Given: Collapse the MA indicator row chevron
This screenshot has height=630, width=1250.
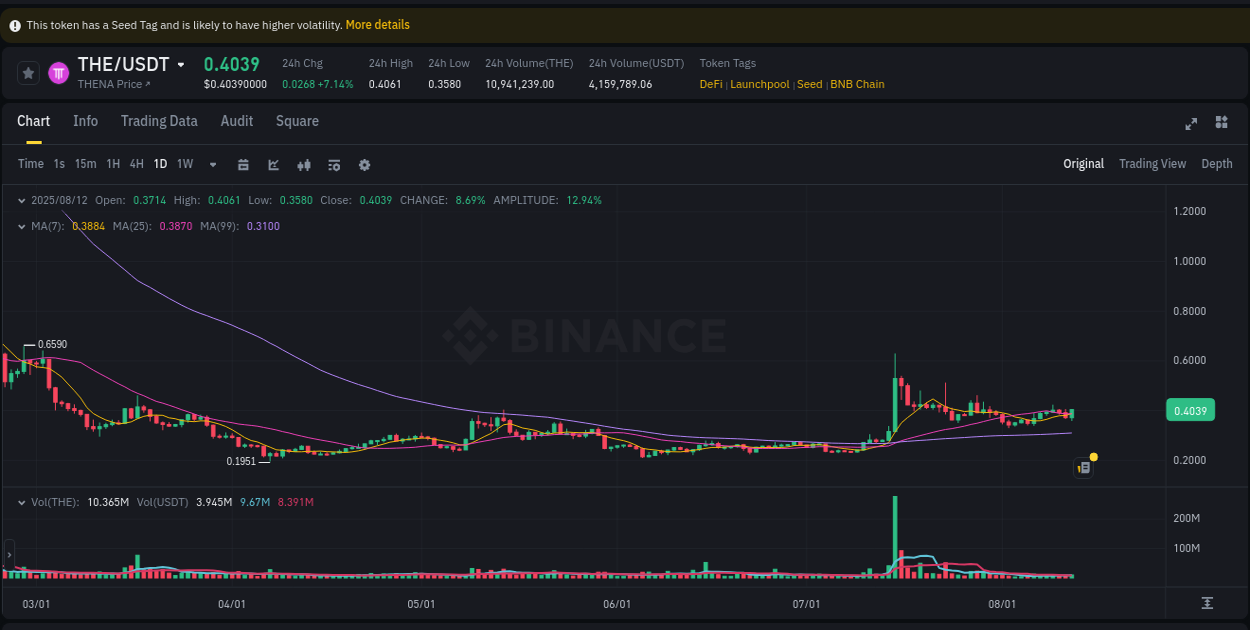Looking at the screenshot, I should tap(21, 226).
